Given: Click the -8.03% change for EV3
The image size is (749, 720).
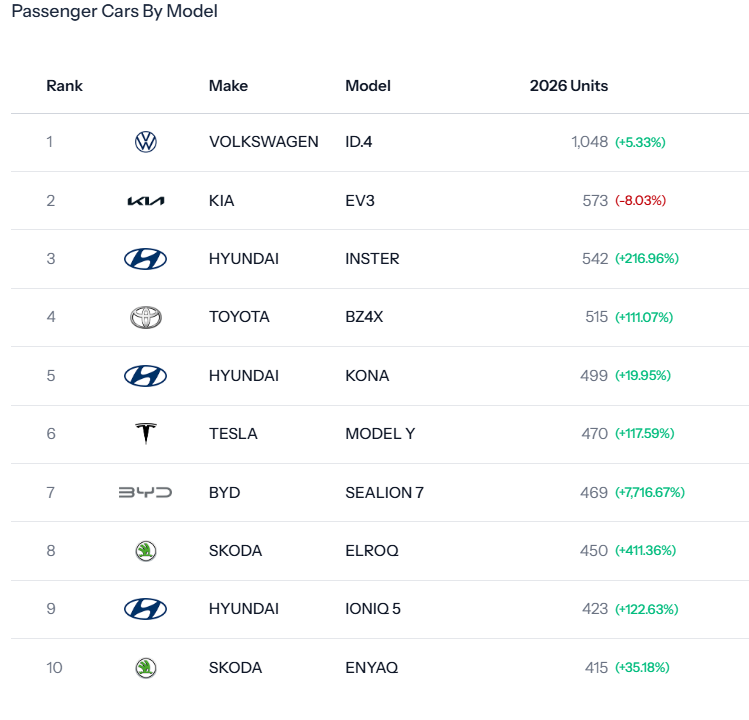Looking at the screenshot, I should pyautogui.click(x=640, y=201).
